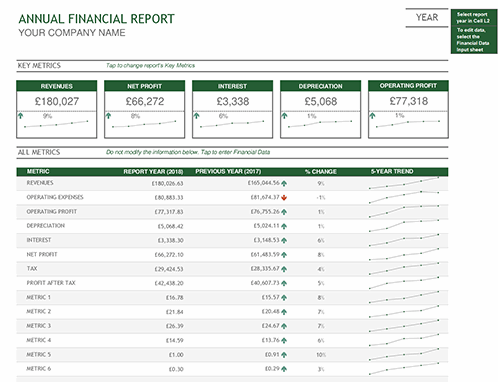Image resolution: width=498 pixels, height=382 pixels.
Task: Click the up arrow in Metric 3 row
Action: click(284, 326)
